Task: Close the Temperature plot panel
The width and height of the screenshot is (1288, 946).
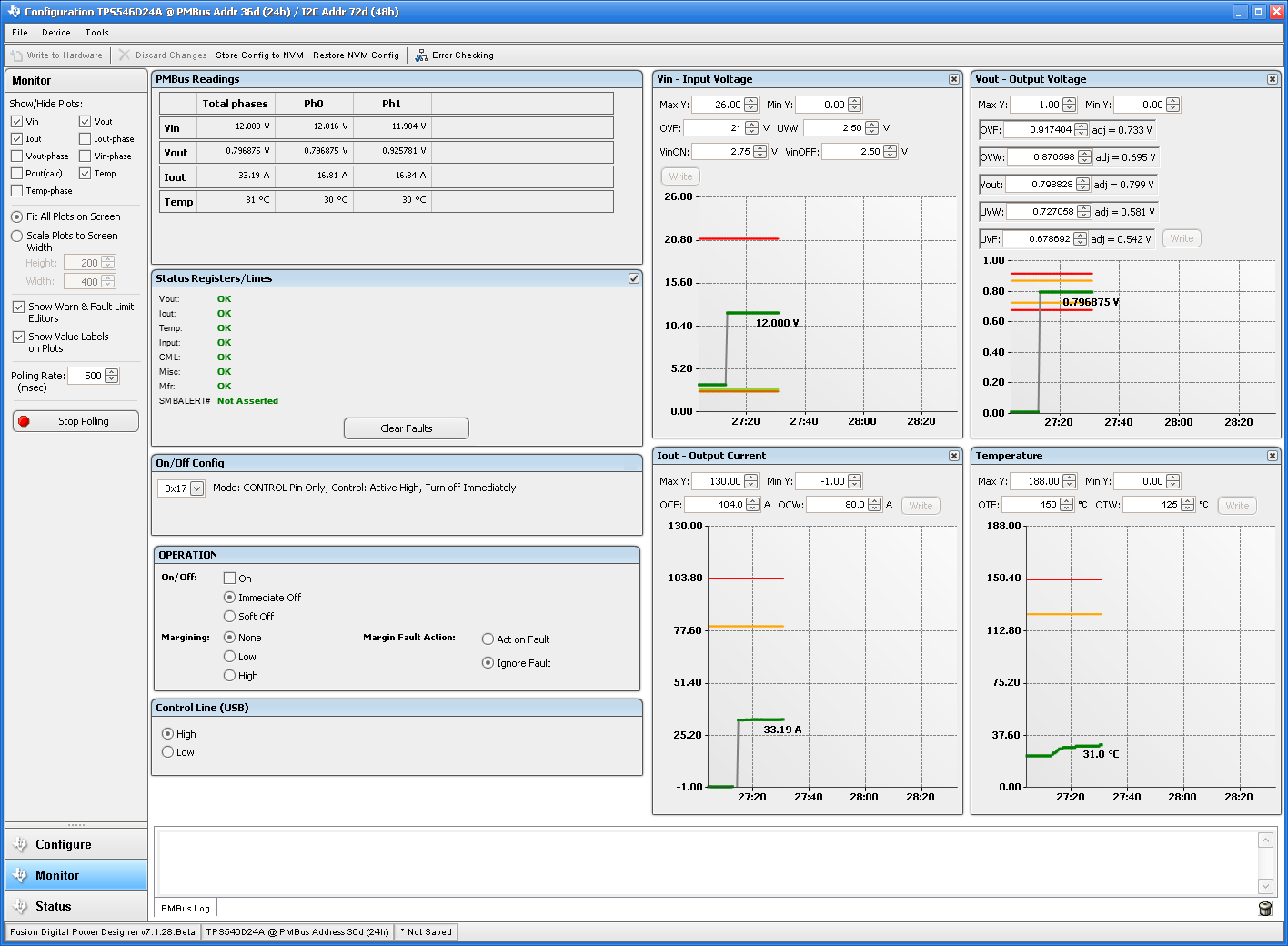Action: (1272, 456)
